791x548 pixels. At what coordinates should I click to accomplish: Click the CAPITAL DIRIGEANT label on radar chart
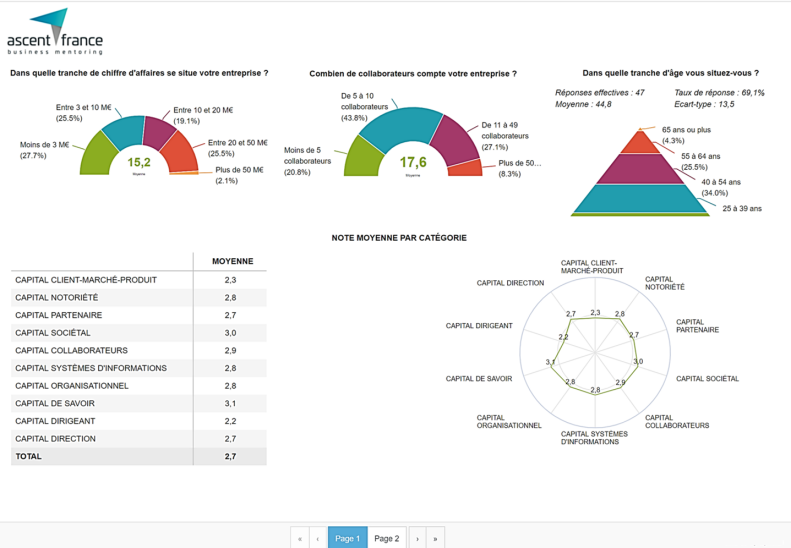coord(479,326)
